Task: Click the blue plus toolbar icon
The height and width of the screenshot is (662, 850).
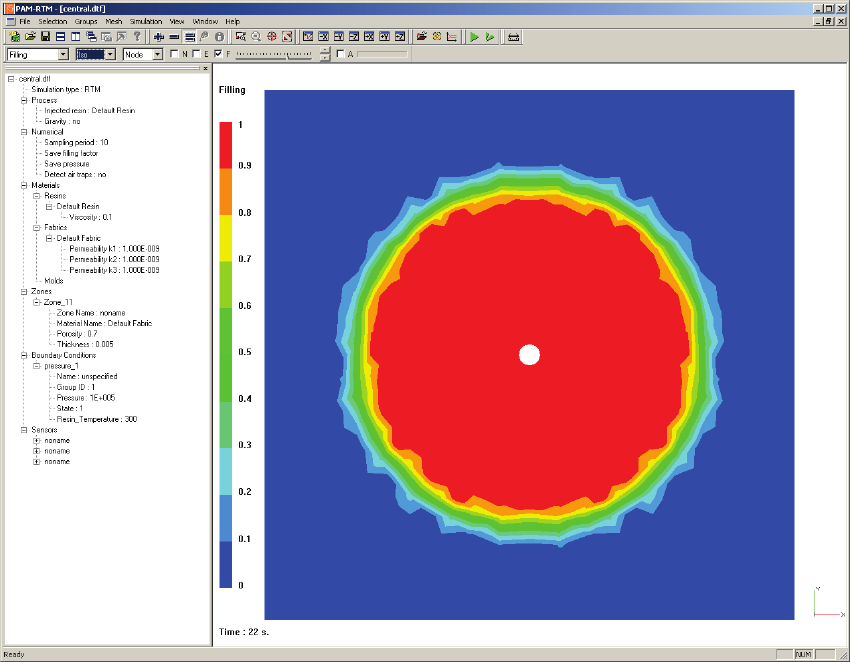Action: click(x=159, y=36)
